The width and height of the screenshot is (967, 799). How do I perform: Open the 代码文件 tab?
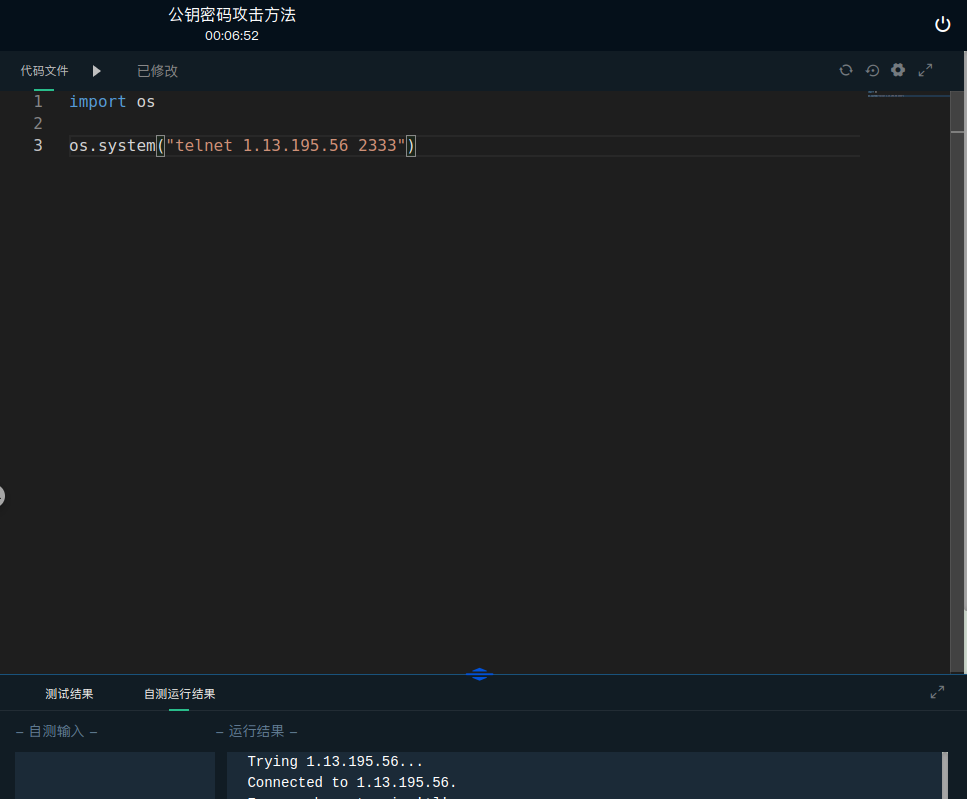[x=44, y=71]
